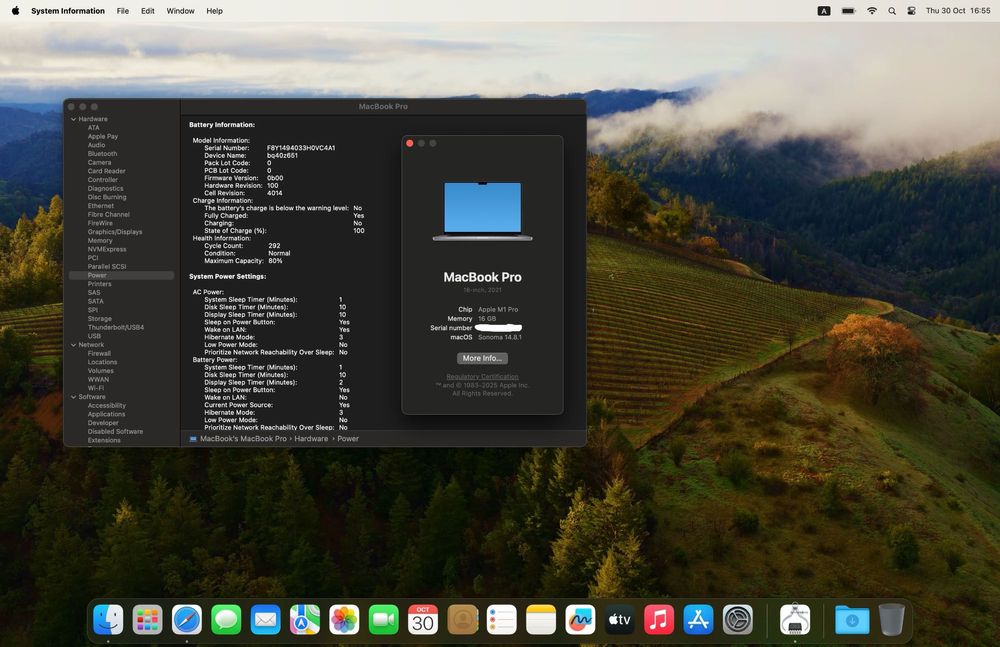Select Wi-Fi in the sidebar
Viewport: 1000px width, 647px height.
(96, 388)
